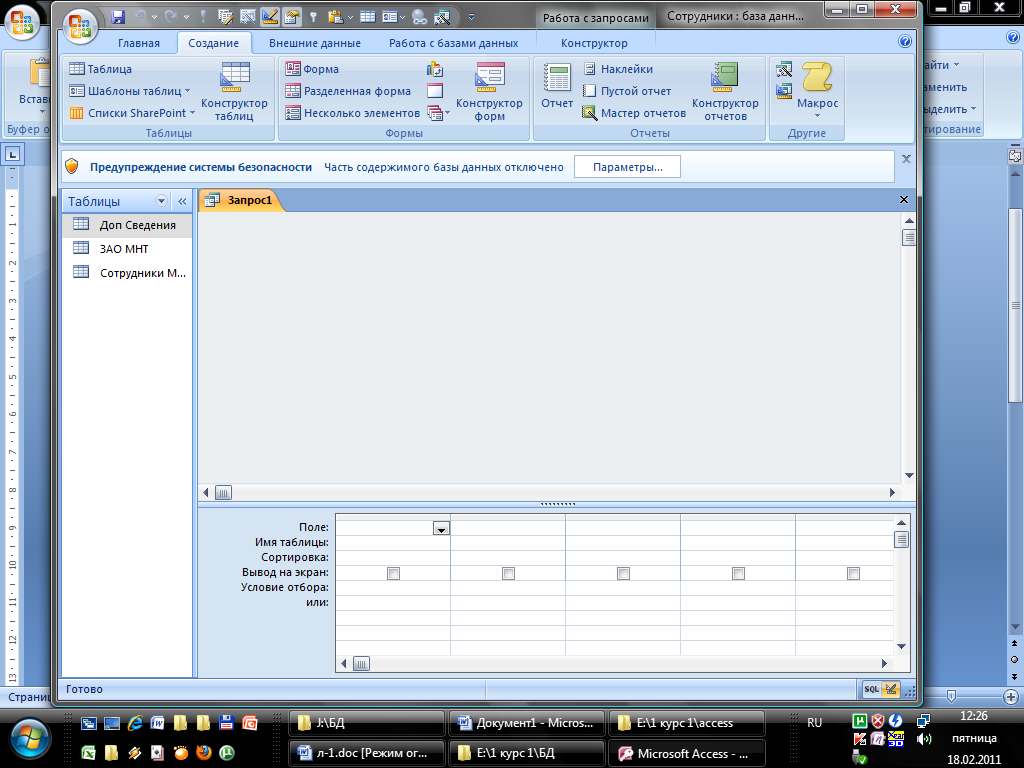Open the J:\БД taskbar folder button
Screen dimensions: 1024x768
click(367, 723)
